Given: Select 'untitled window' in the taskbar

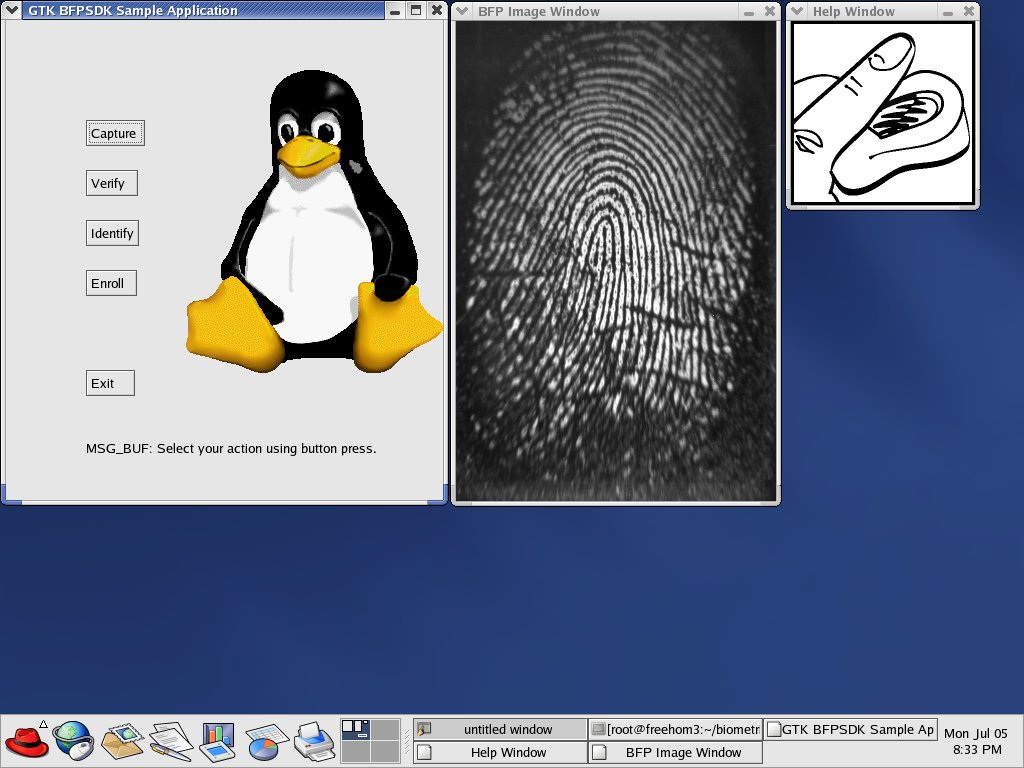Looking at the screenshot, I should click(x=500, y=729).
